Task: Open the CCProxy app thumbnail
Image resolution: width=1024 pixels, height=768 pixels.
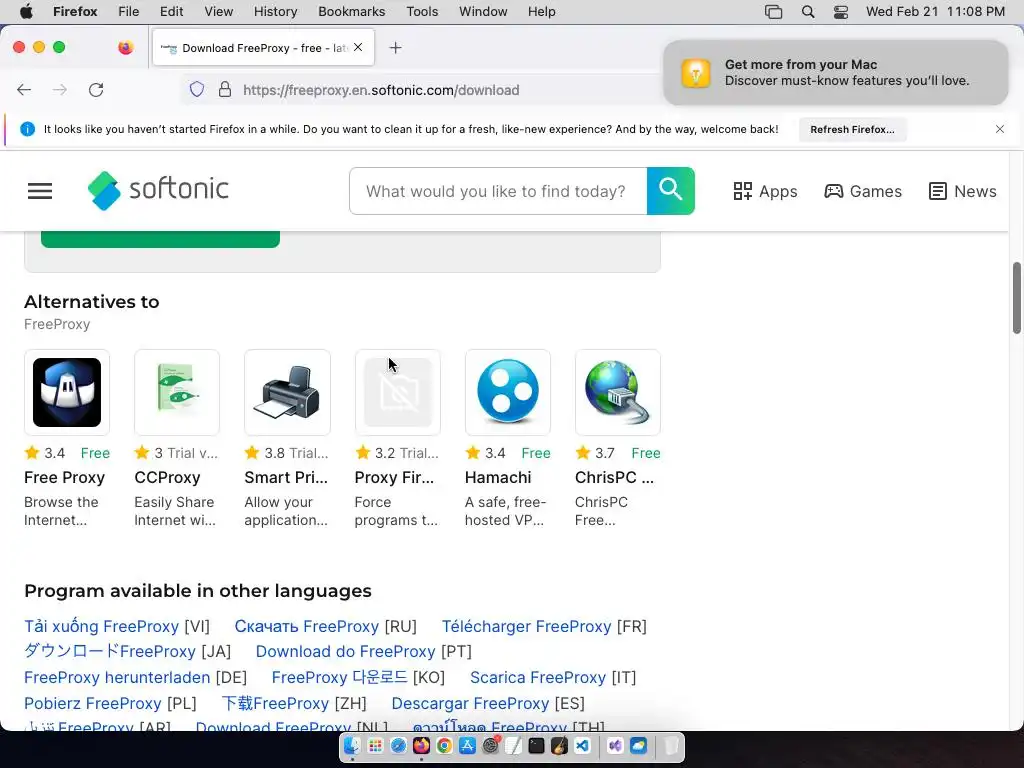Action: click(177, 392)
